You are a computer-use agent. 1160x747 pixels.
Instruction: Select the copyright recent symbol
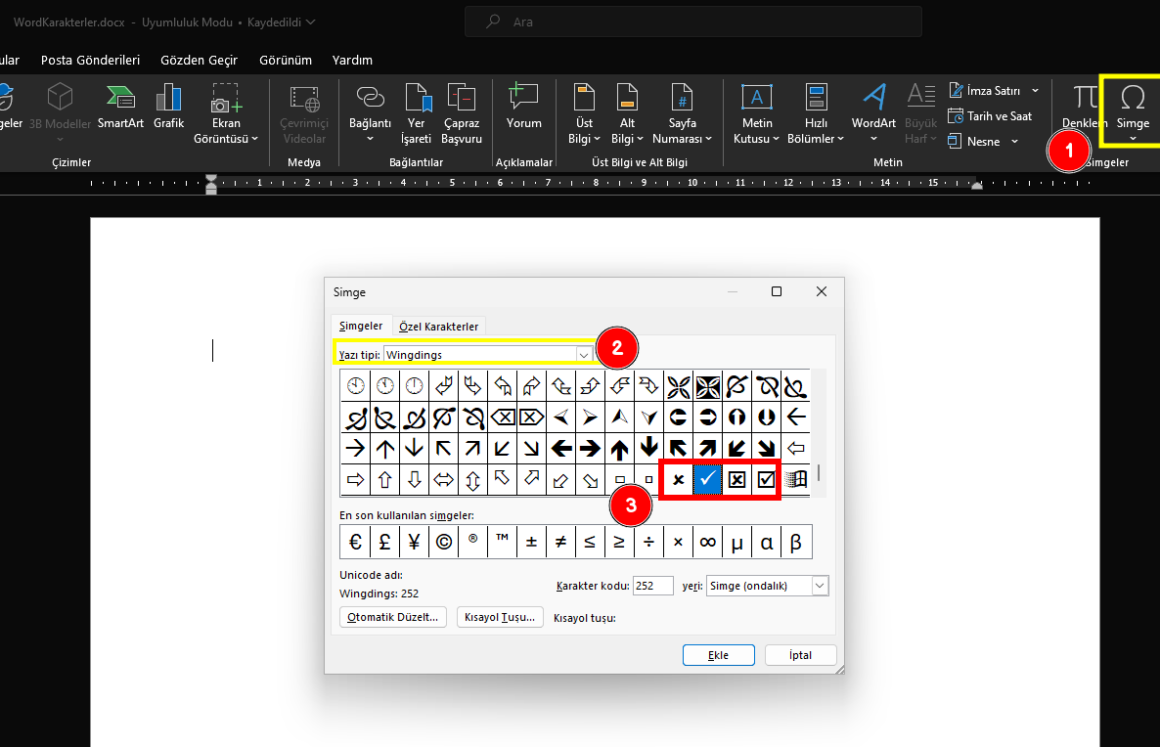[443, 542]
